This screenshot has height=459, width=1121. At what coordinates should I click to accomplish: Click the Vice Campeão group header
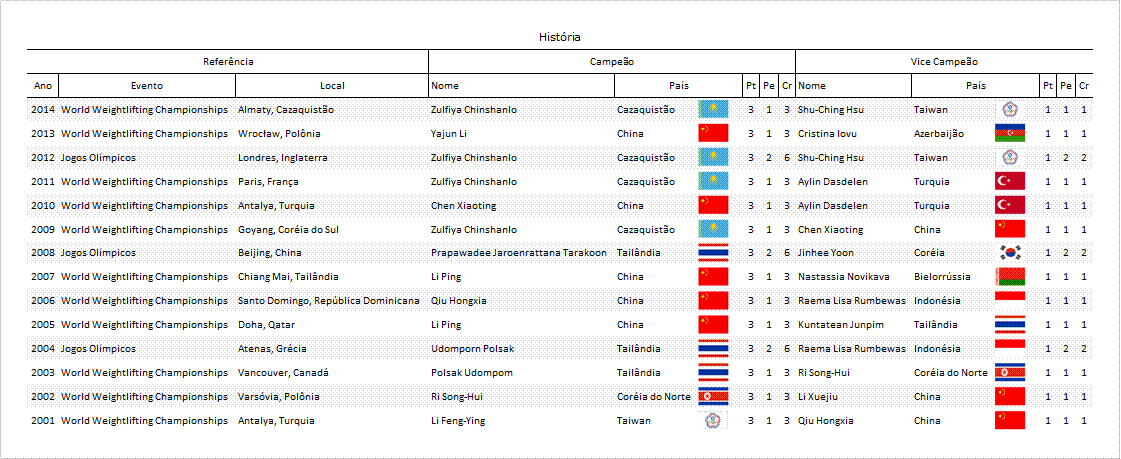944,62
